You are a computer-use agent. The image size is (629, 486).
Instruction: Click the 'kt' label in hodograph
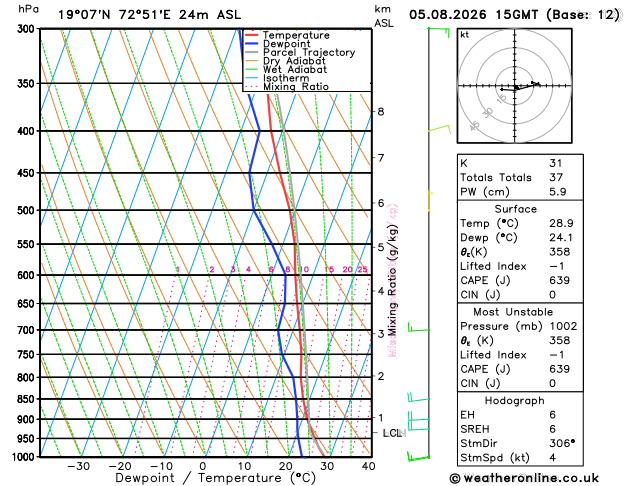coord(465,35)
